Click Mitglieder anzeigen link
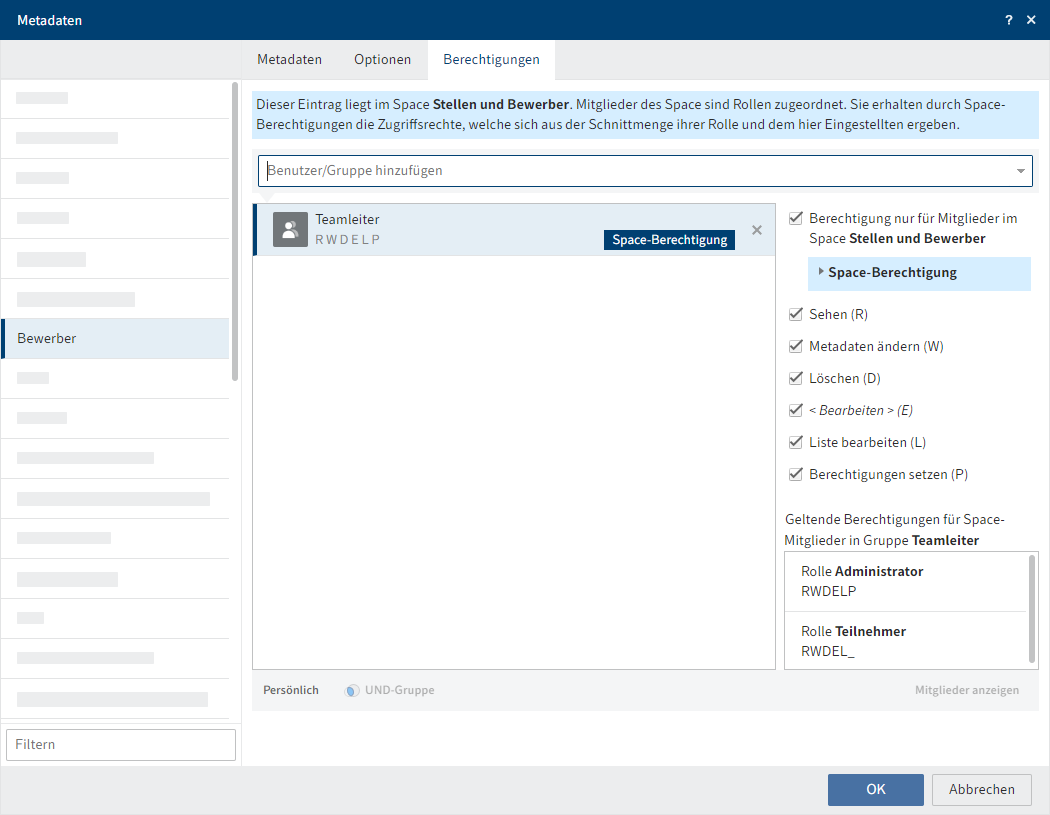 [967, 690]
